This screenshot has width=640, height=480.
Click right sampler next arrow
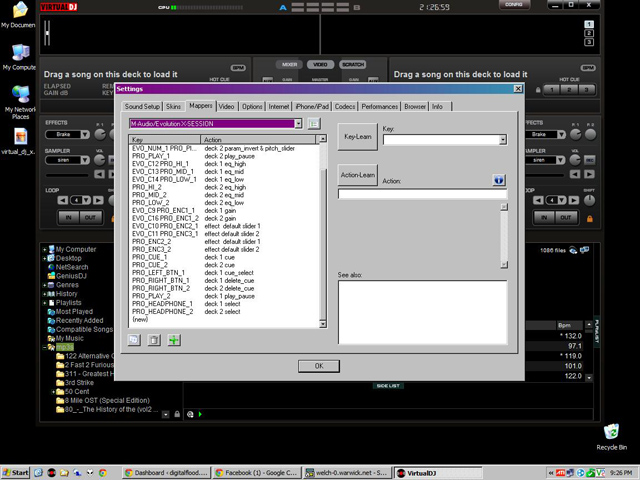[589, 174]
